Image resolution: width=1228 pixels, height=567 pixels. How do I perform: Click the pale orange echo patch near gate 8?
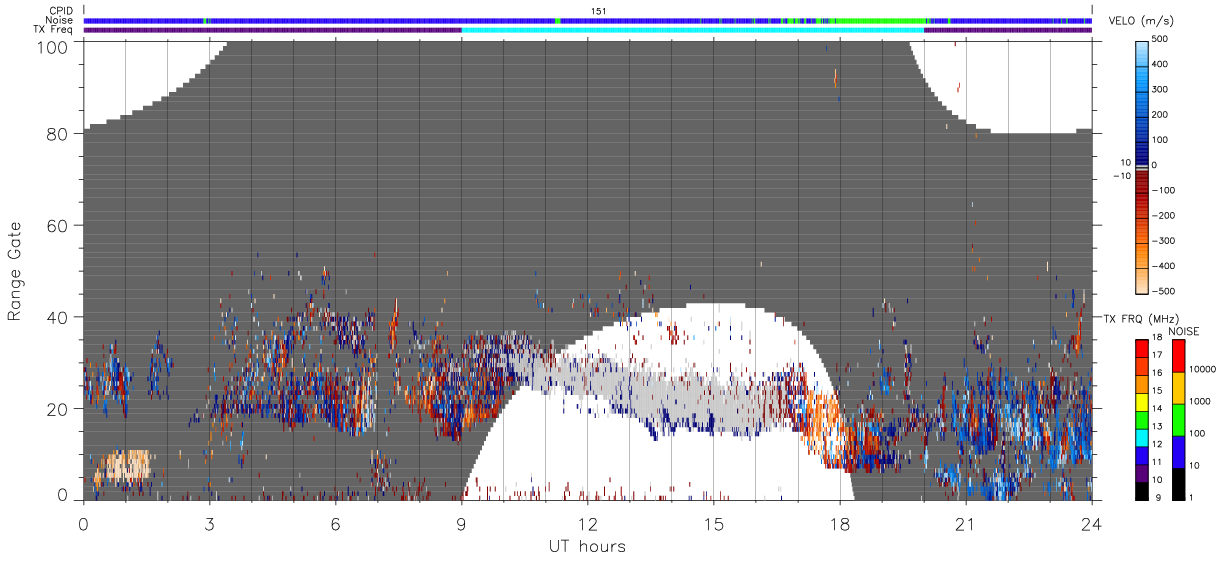tap(122, 466)
